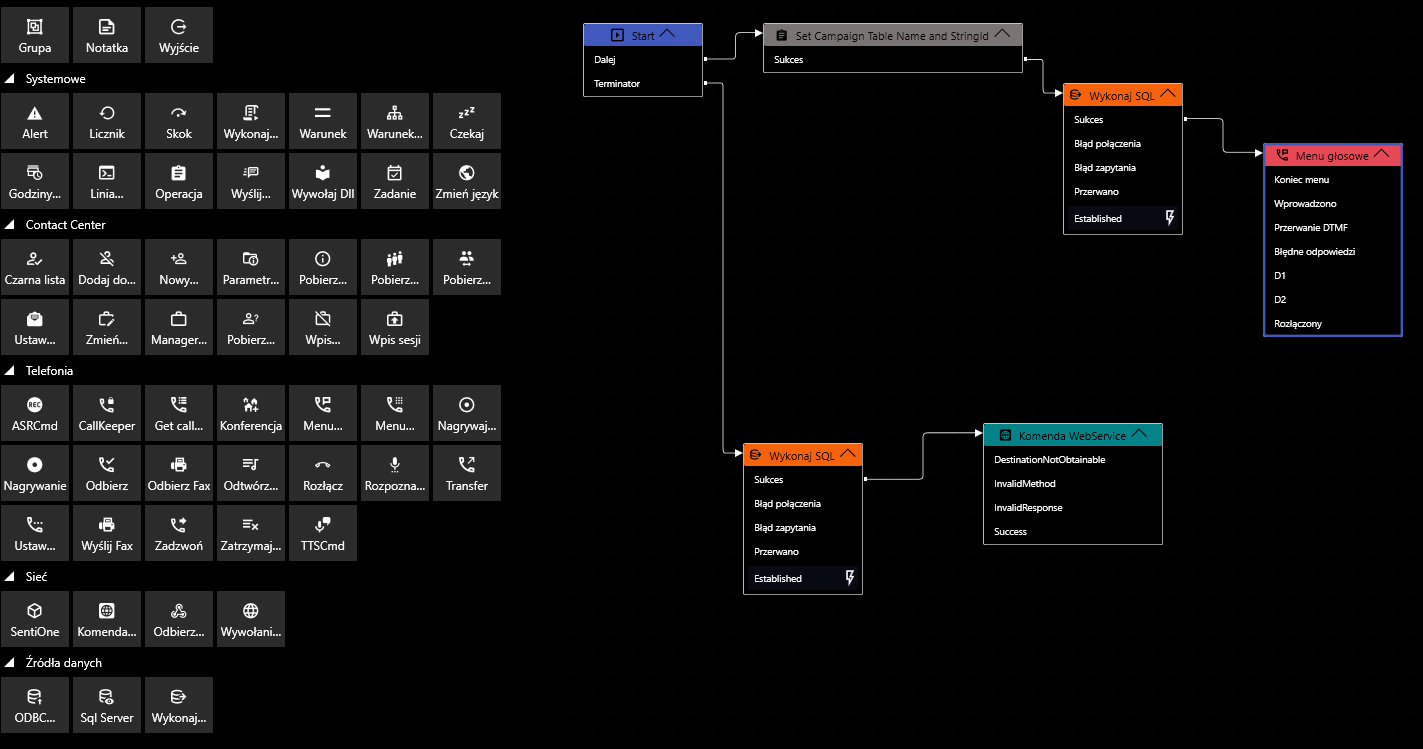This screenshot has height=749, width=1423.
Task: Select the Alert tool under Systemowe
Action: click(x=35, y=120)
